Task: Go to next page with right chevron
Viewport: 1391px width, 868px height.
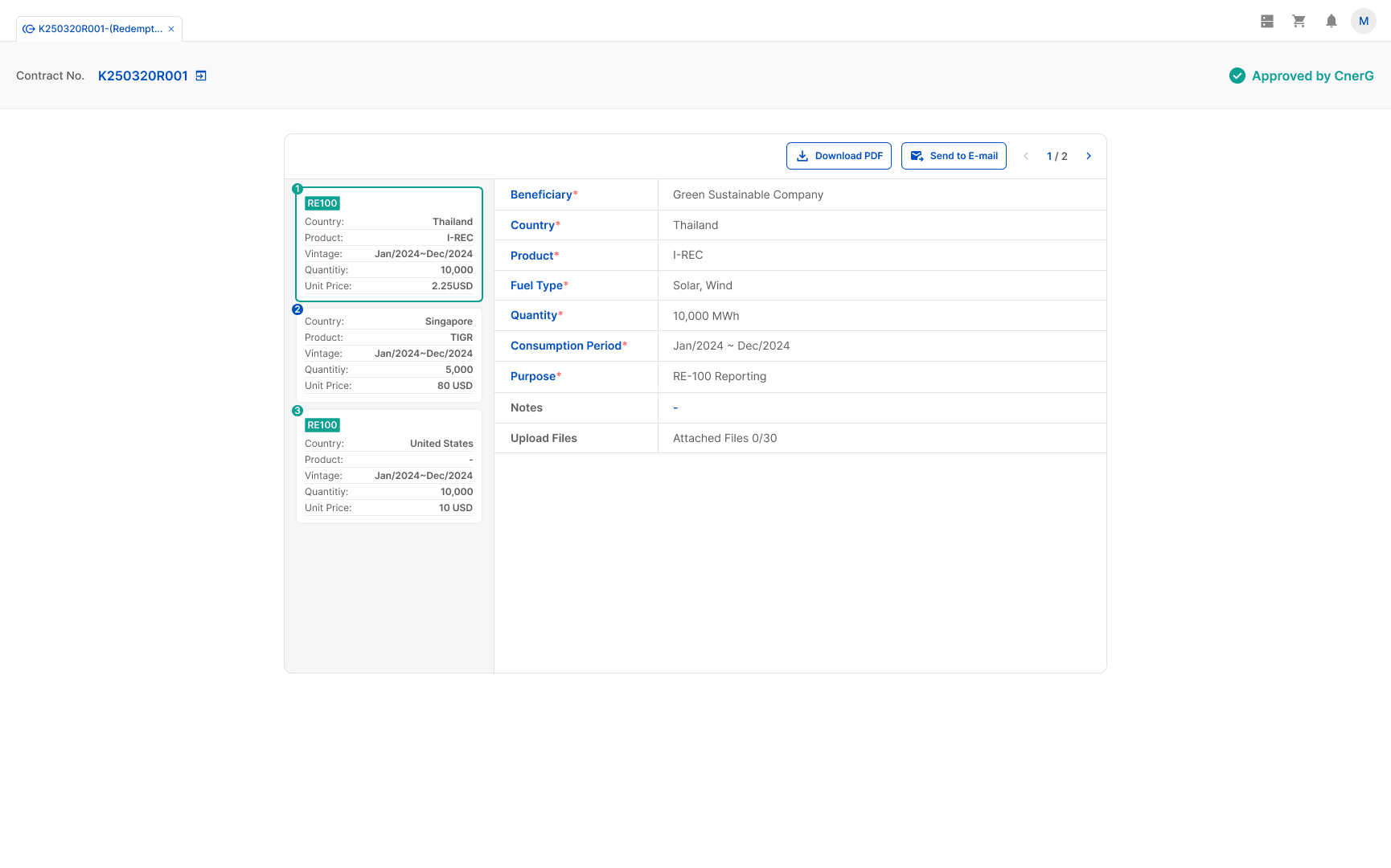Action: click(x=1089, y=156)
